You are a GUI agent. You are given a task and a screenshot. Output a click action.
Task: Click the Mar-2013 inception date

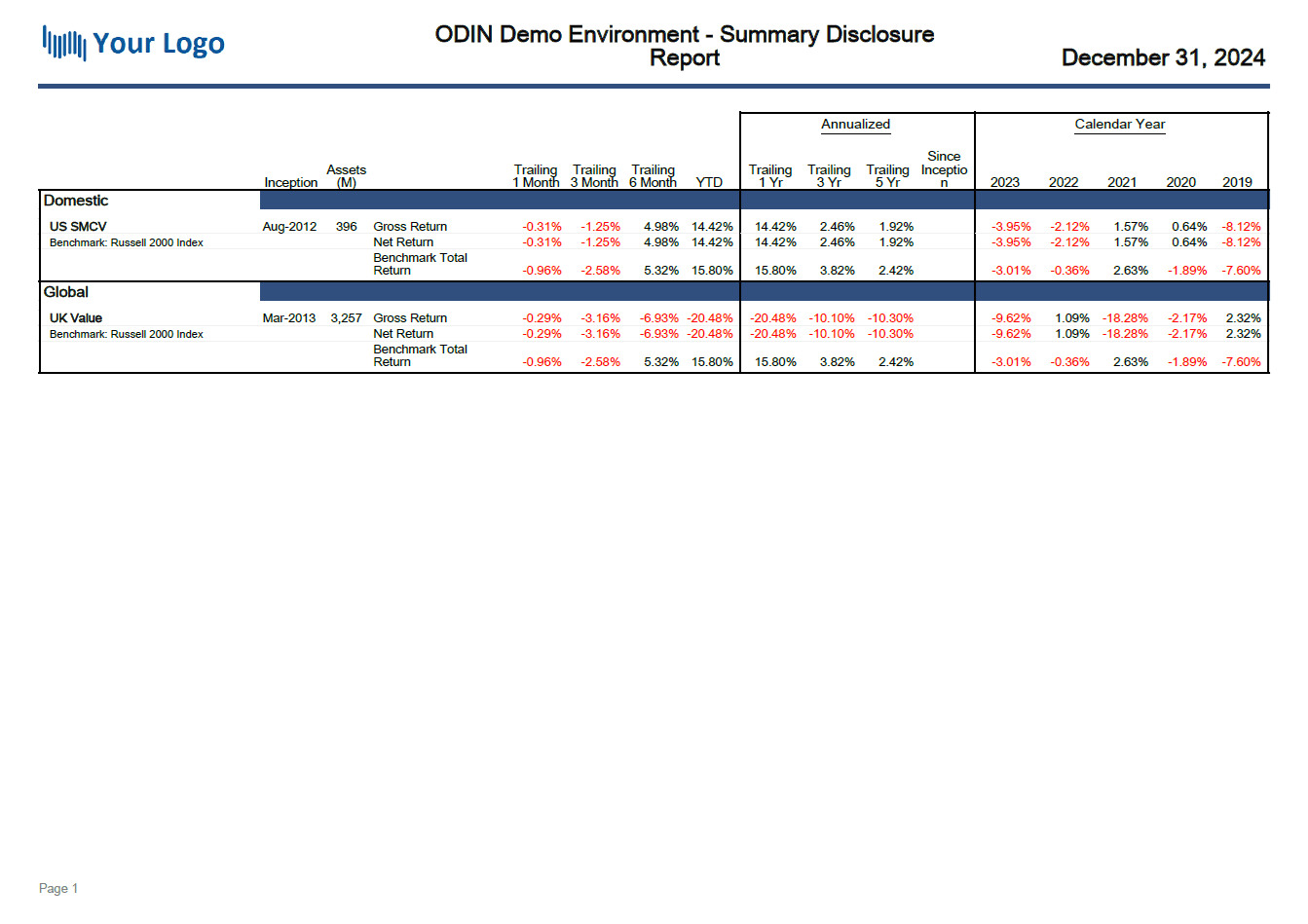[x=289, y=318]
